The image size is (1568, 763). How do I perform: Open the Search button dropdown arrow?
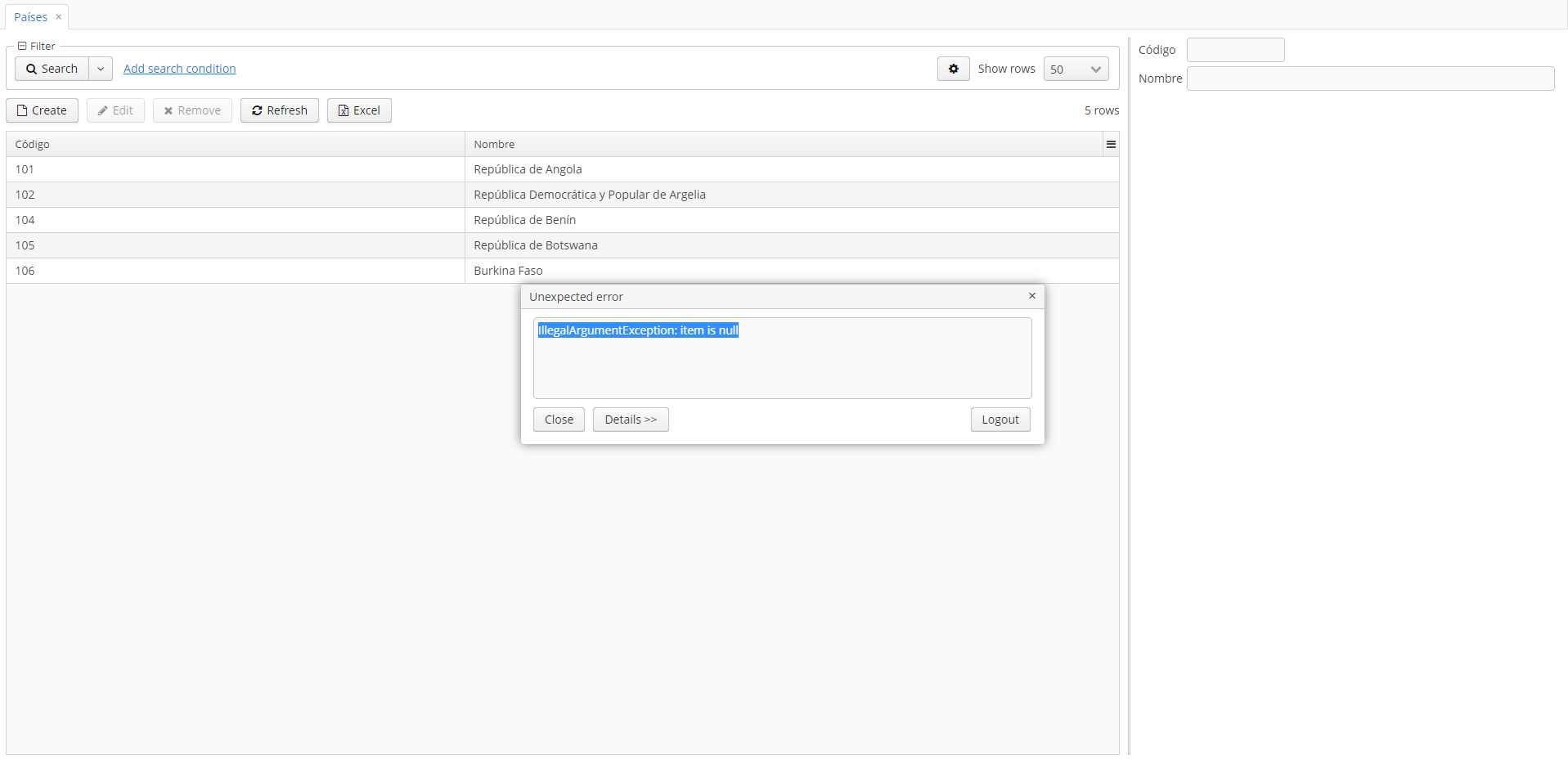(x=100, y=69)
